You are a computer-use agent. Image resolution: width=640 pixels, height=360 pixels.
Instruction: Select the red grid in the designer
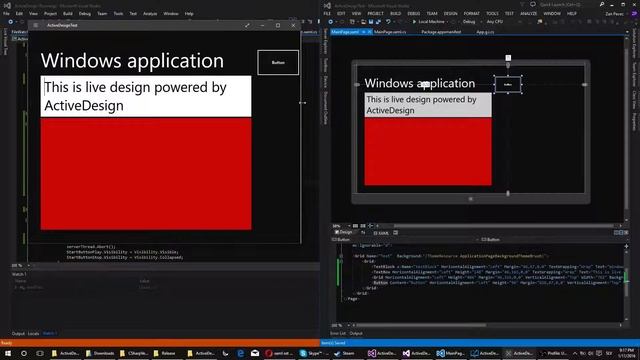pos(428,151)
